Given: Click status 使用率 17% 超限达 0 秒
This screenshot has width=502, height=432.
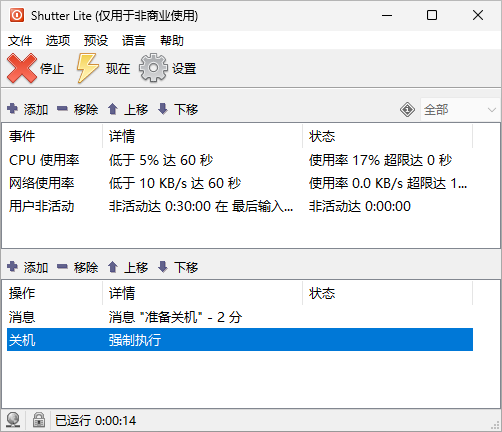Looking at the screenshot, I should click(x=381, y=160).
